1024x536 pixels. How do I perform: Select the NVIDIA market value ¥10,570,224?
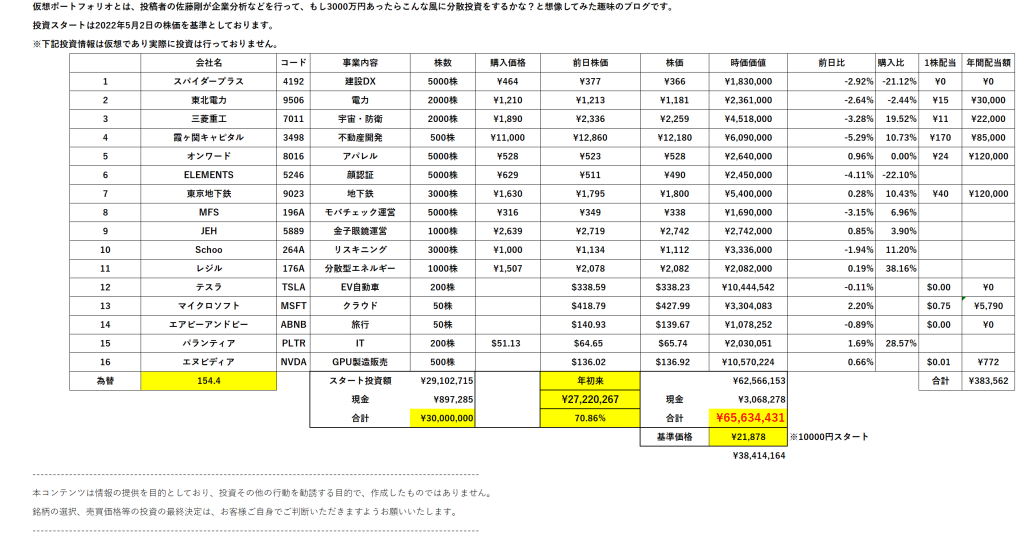748,362
